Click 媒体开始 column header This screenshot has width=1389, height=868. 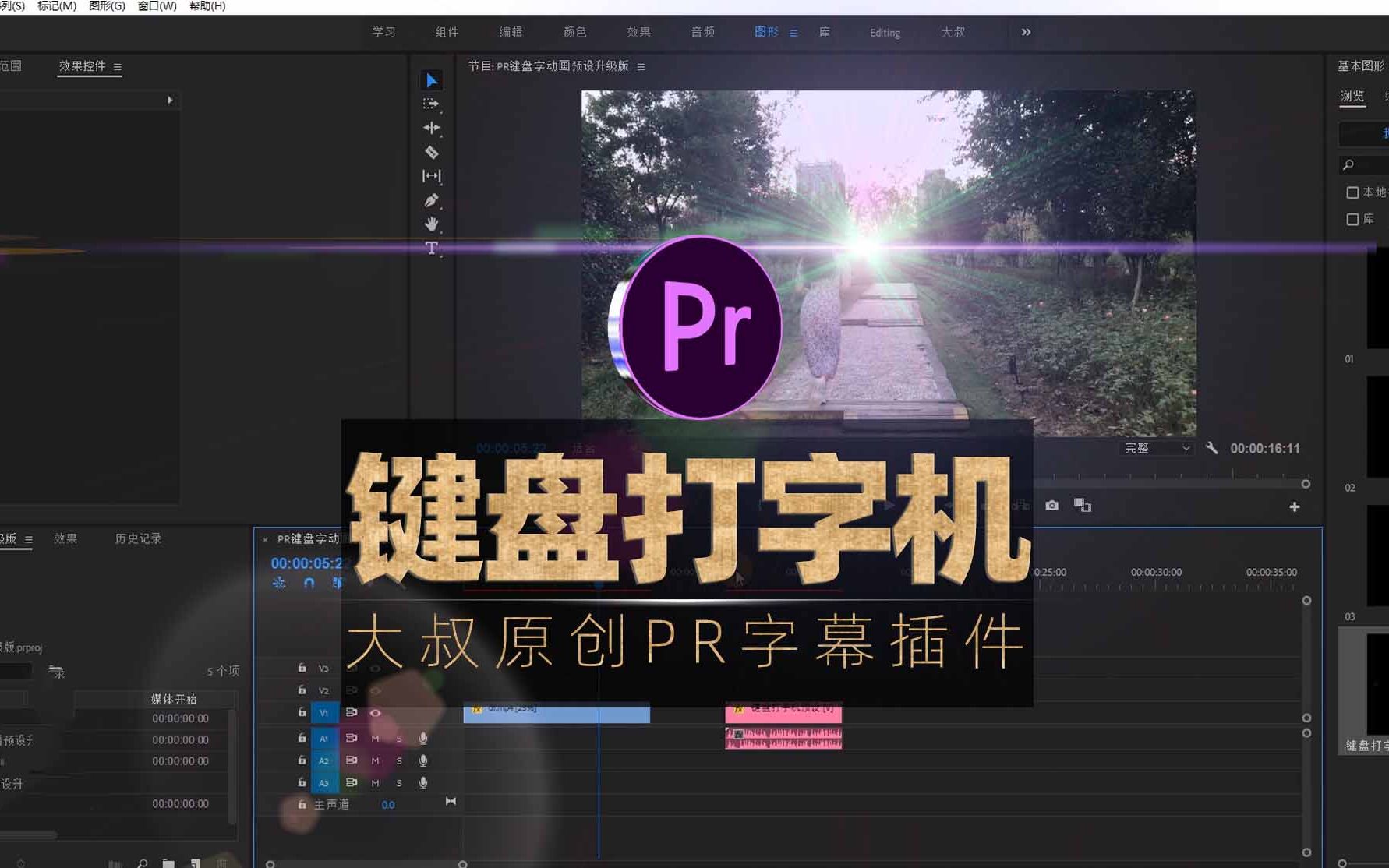pyautogui.click(x=173, y=699)
